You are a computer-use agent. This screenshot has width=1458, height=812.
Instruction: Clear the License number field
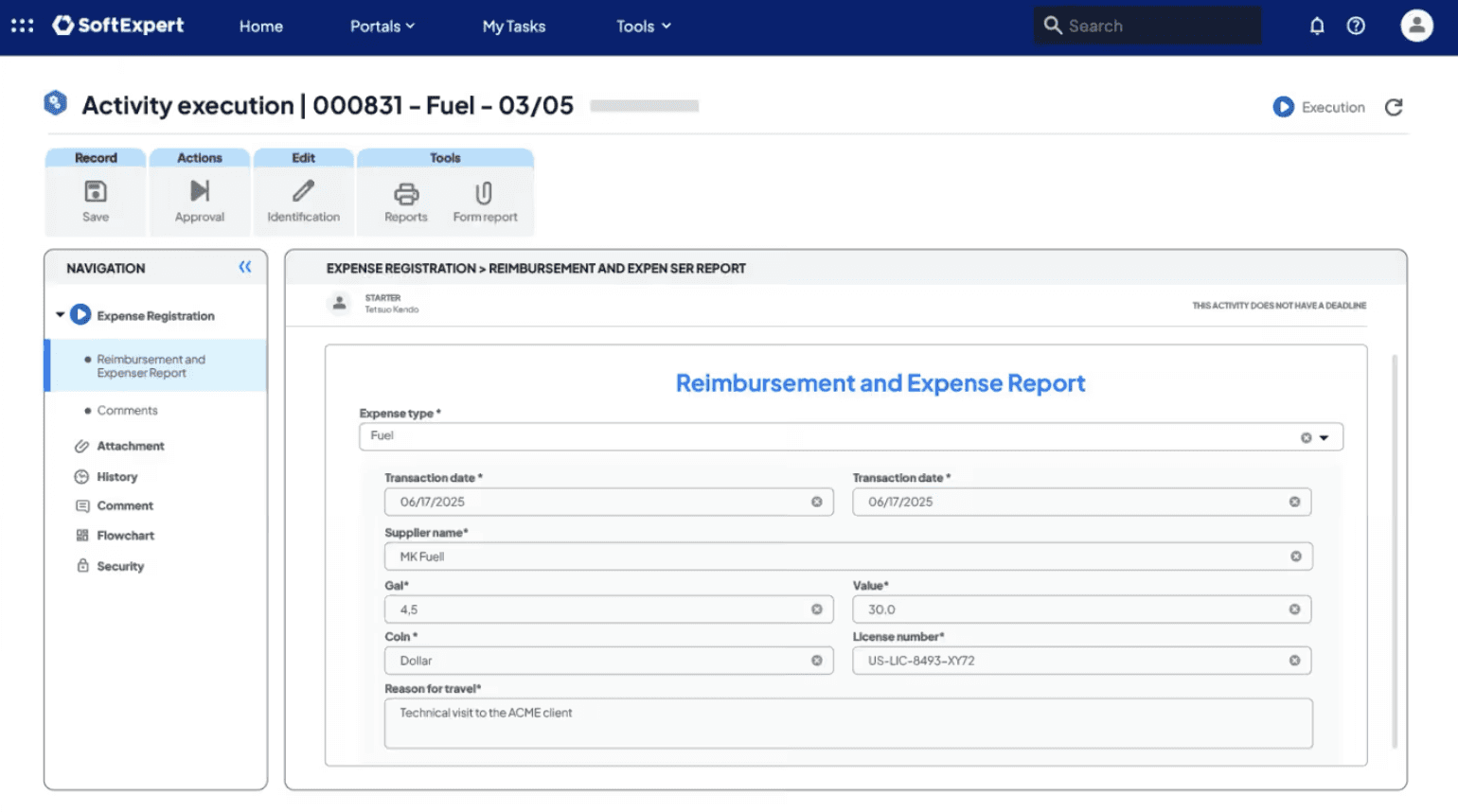(1294, 661)
